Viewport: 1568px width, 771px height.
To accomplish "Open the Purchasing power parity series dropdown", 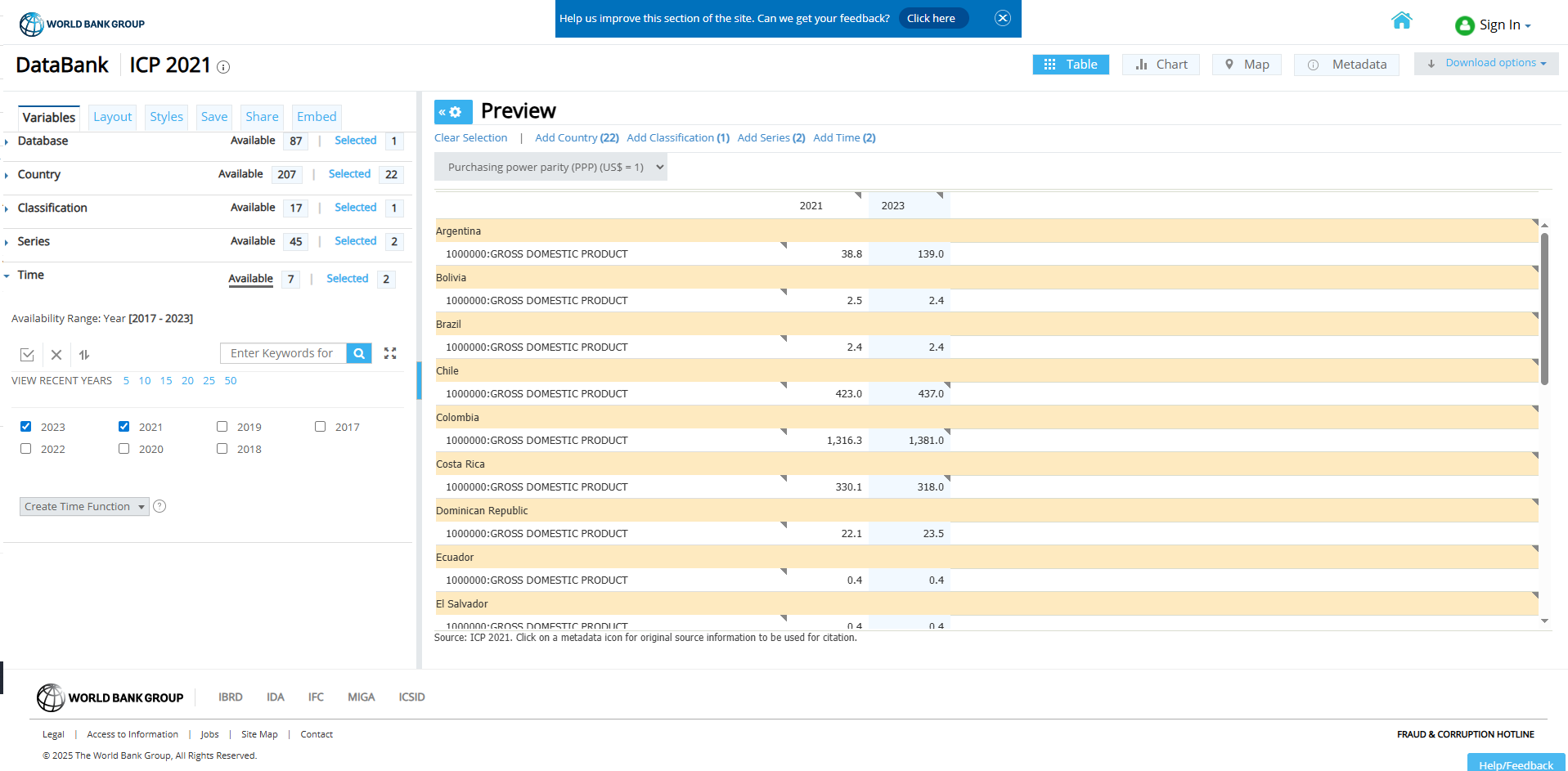I will pos(550,167).
